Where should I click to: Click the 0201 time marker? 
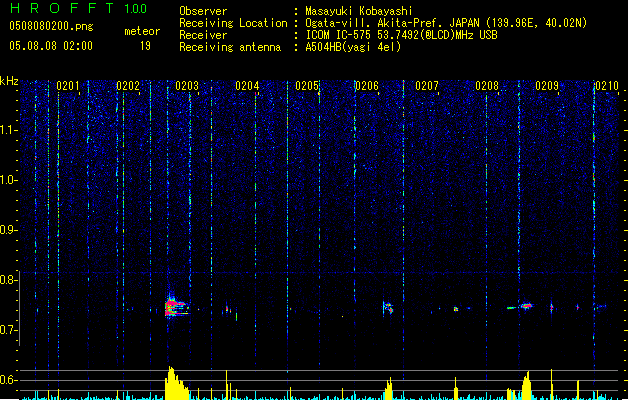pos(67,86)
